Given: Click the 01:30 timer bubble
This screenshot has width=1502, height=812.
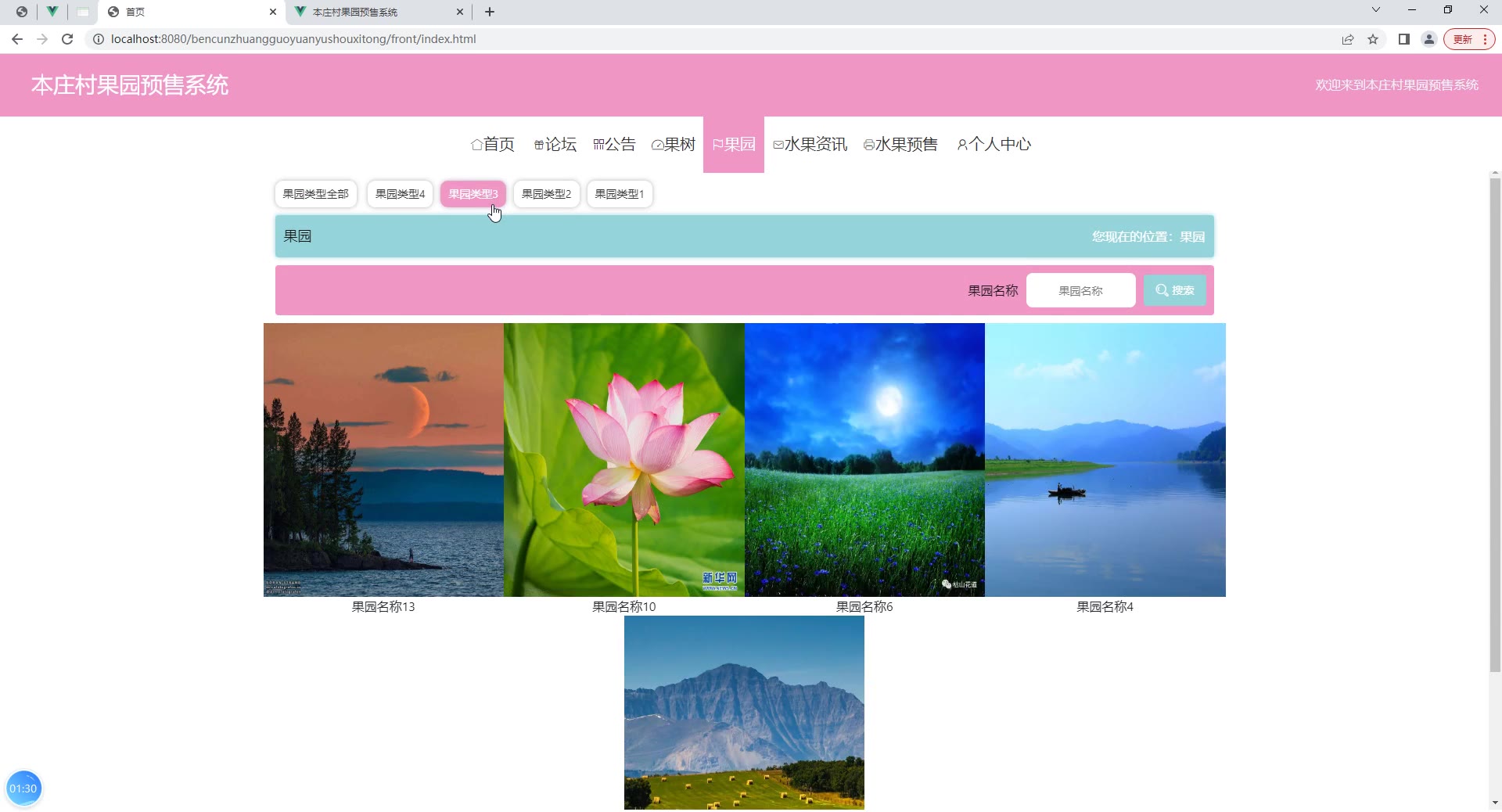Looking at the screenshot, I should 23,789.
